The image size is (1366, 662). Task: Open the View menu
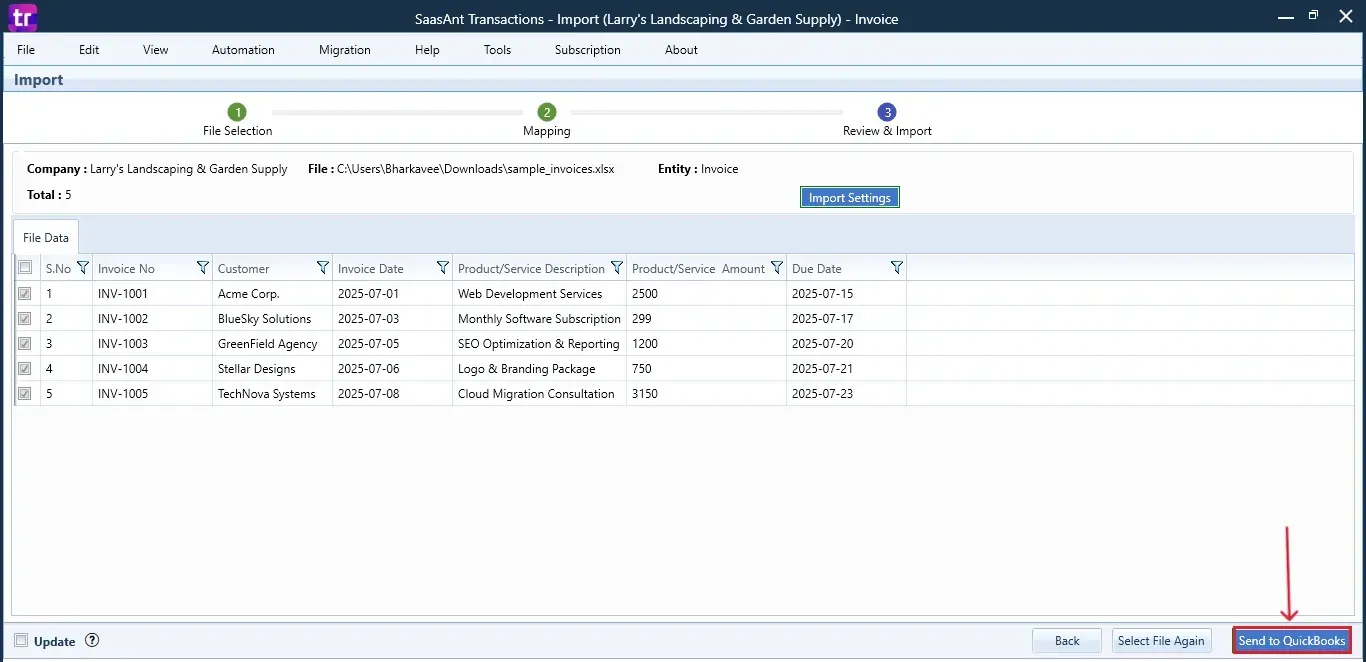coord(156,50)
